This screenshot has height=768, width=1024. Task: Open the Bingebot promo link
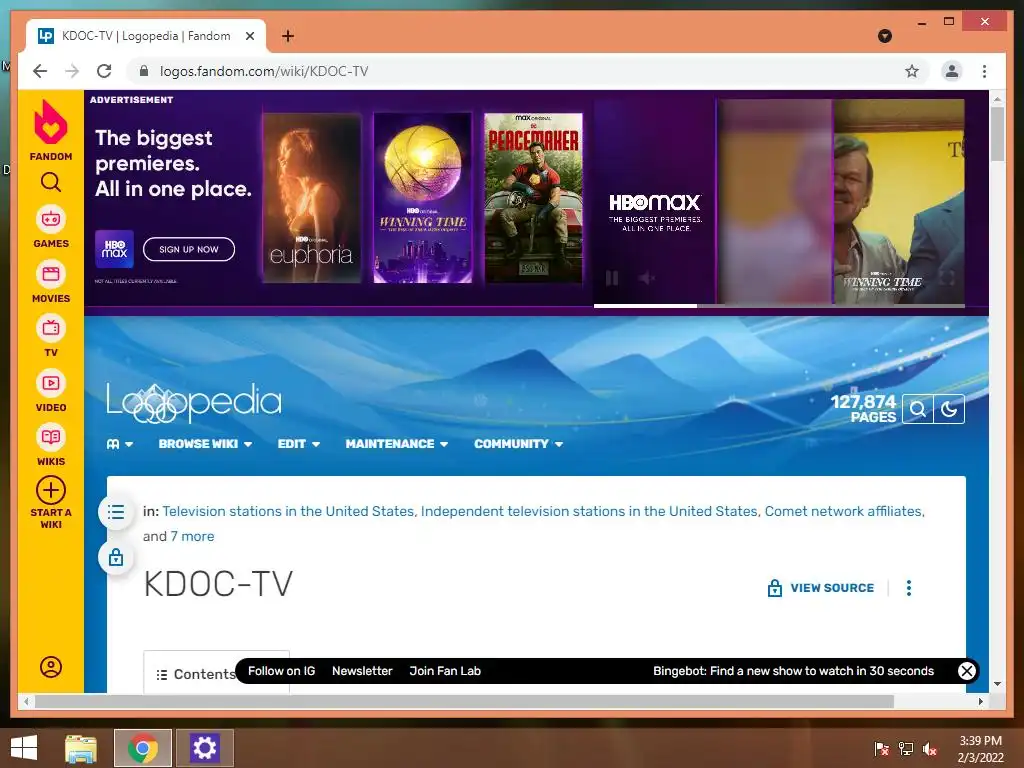[x=793, y=671]
